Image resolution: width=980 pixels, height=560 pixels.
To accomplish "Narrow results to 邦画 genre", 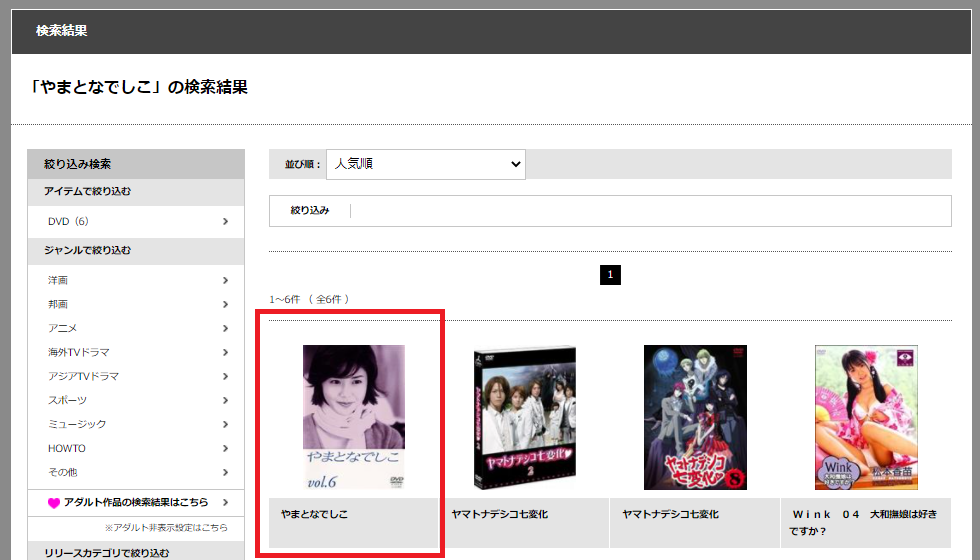I will point(136,304).
